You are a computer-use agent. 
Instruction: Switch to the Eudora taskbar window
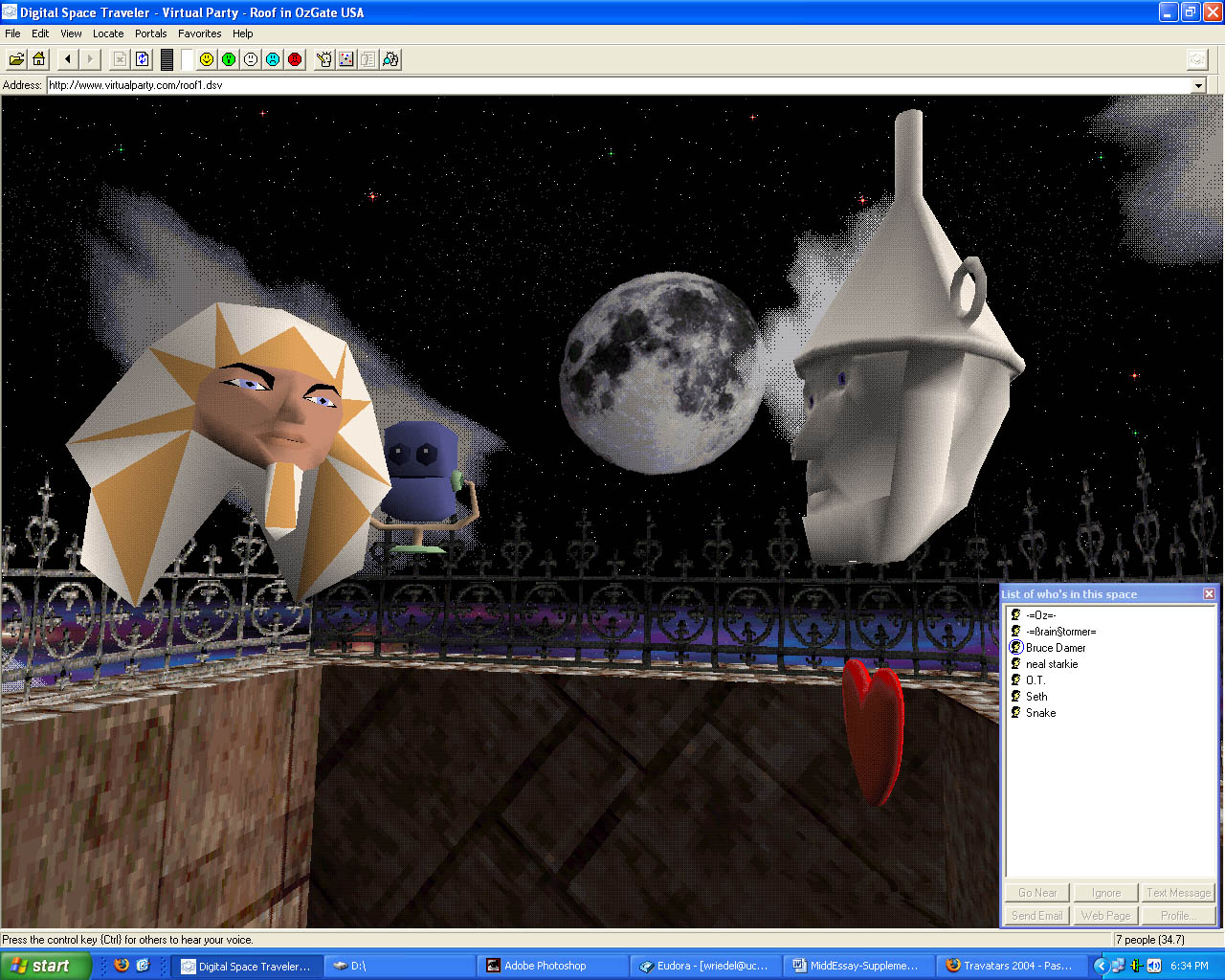(x=705, y=966)
